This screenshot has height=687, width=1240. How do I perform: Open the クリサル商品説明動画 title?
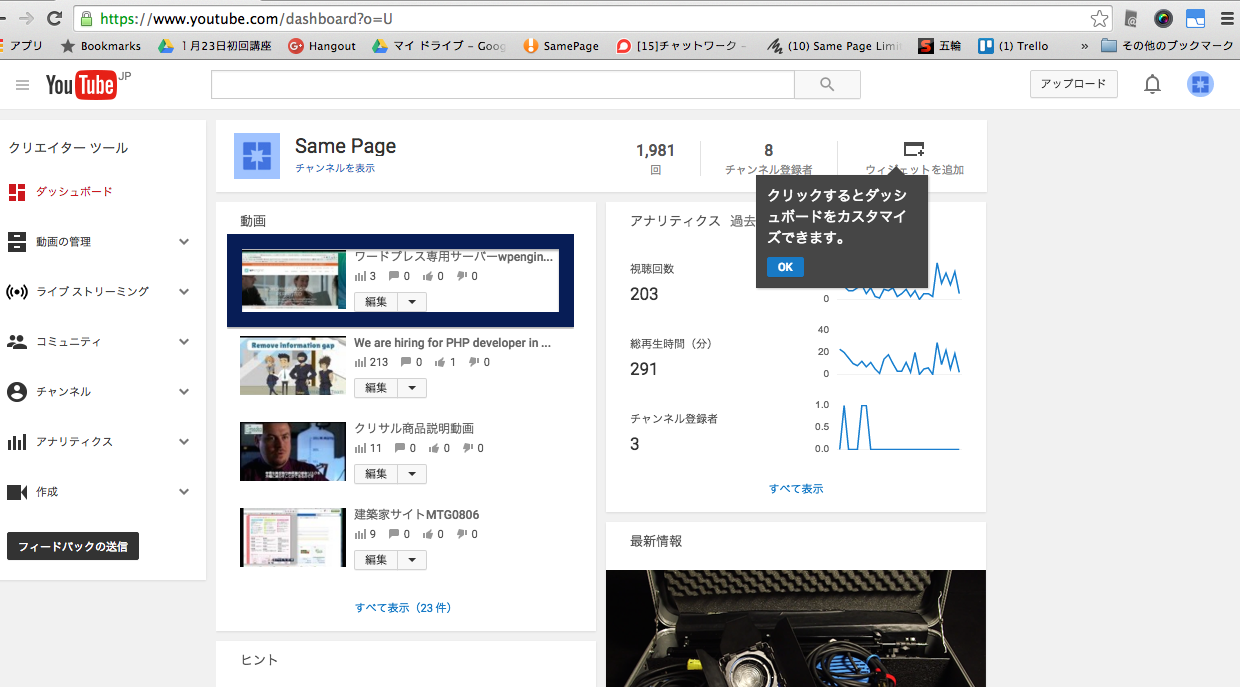414,429
